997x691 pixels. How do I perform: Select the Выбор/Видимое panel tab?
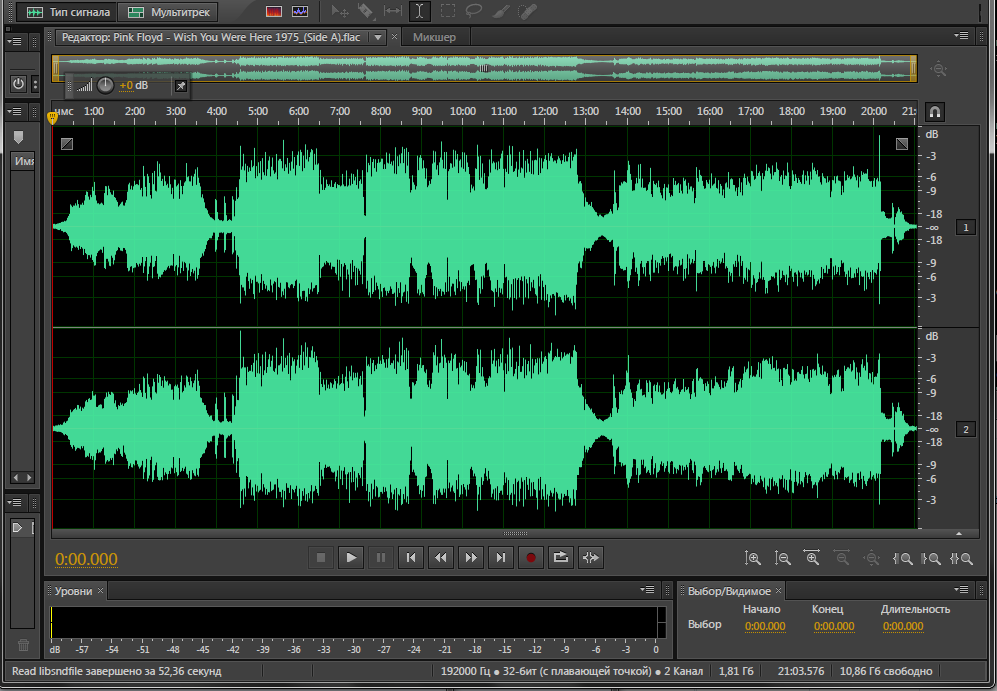click(x=729, y=591)
